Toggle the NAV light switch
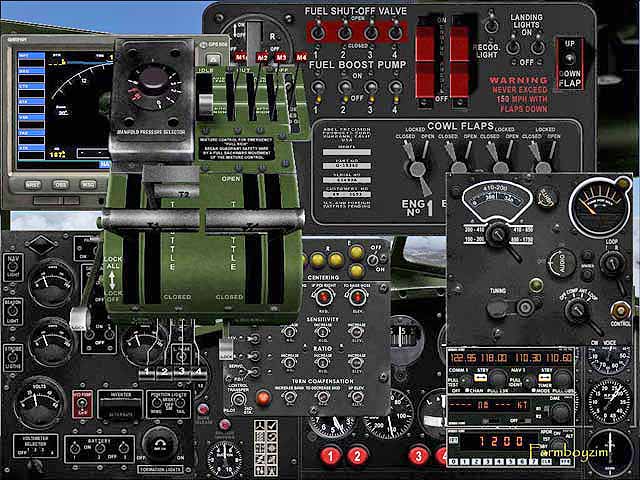Screen dimensions: 640x480 [x=13, y=266]
